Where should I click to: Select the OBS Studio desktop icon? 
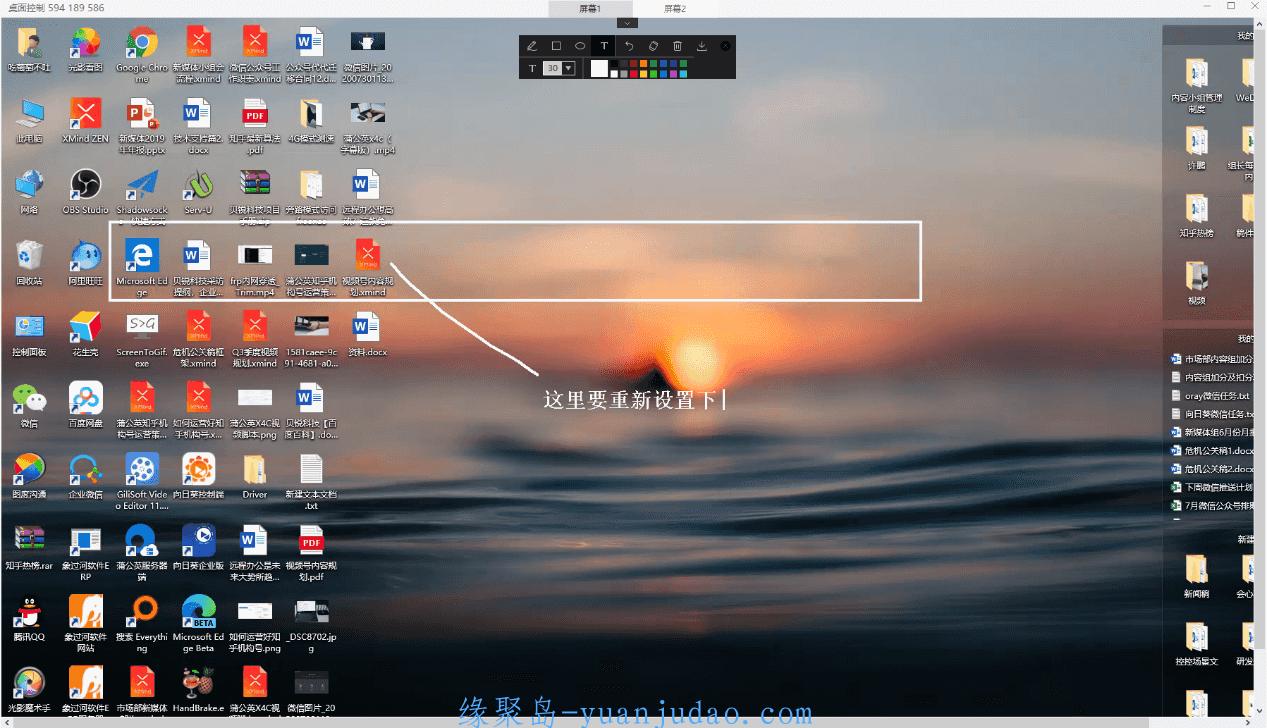pos(85,190)
